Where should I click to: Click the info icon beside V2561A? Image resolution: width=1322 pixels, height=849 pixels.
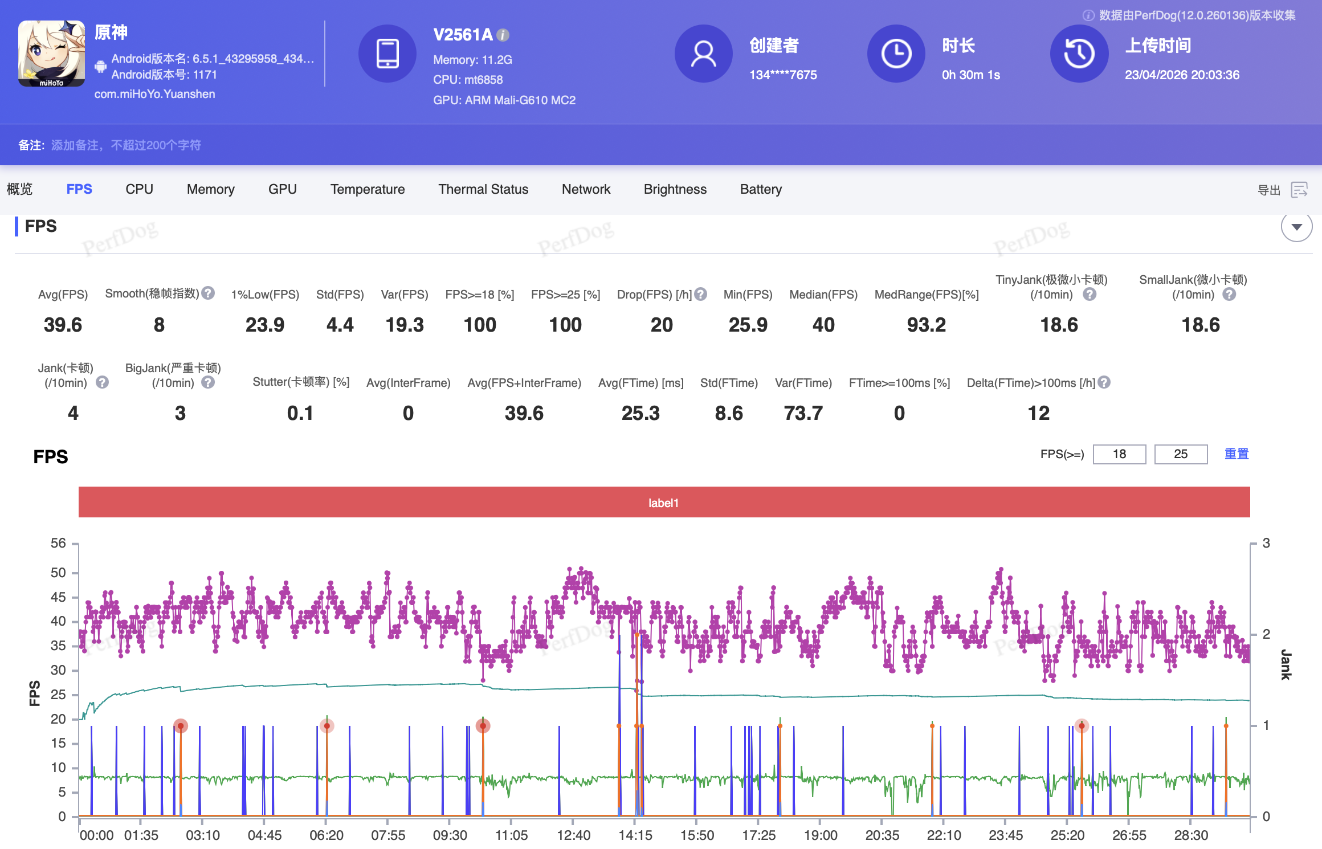click(504, 35)
